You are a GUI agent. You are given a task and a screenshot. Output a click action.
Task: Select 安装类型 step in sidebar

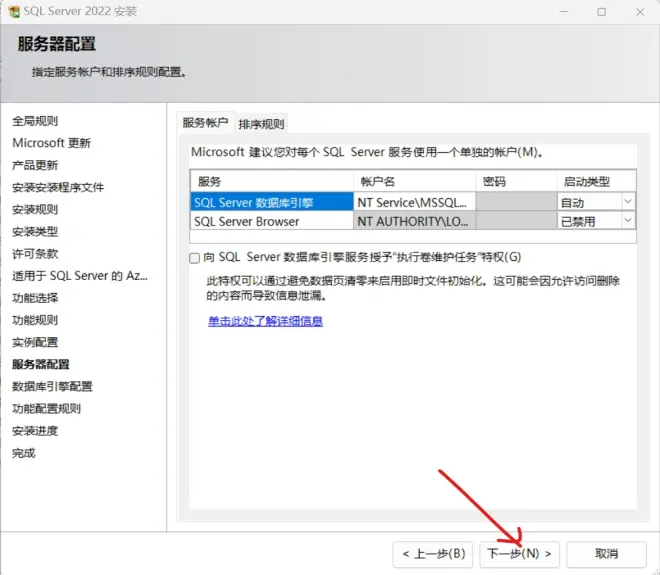tap(35, 232)
